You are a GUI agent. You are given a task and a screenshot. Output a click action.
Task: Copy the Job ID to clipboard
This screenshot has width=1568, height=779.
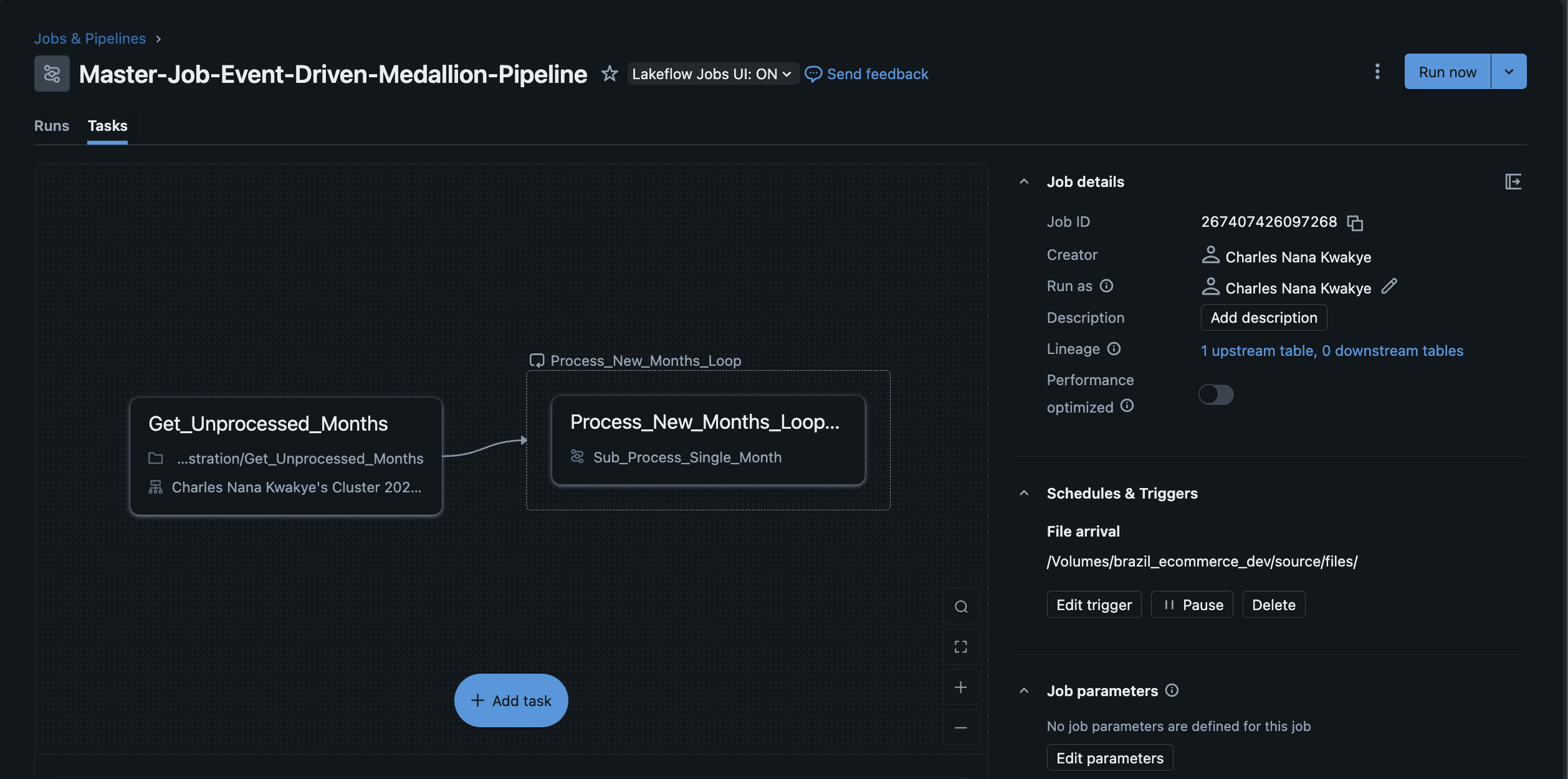1355,222
